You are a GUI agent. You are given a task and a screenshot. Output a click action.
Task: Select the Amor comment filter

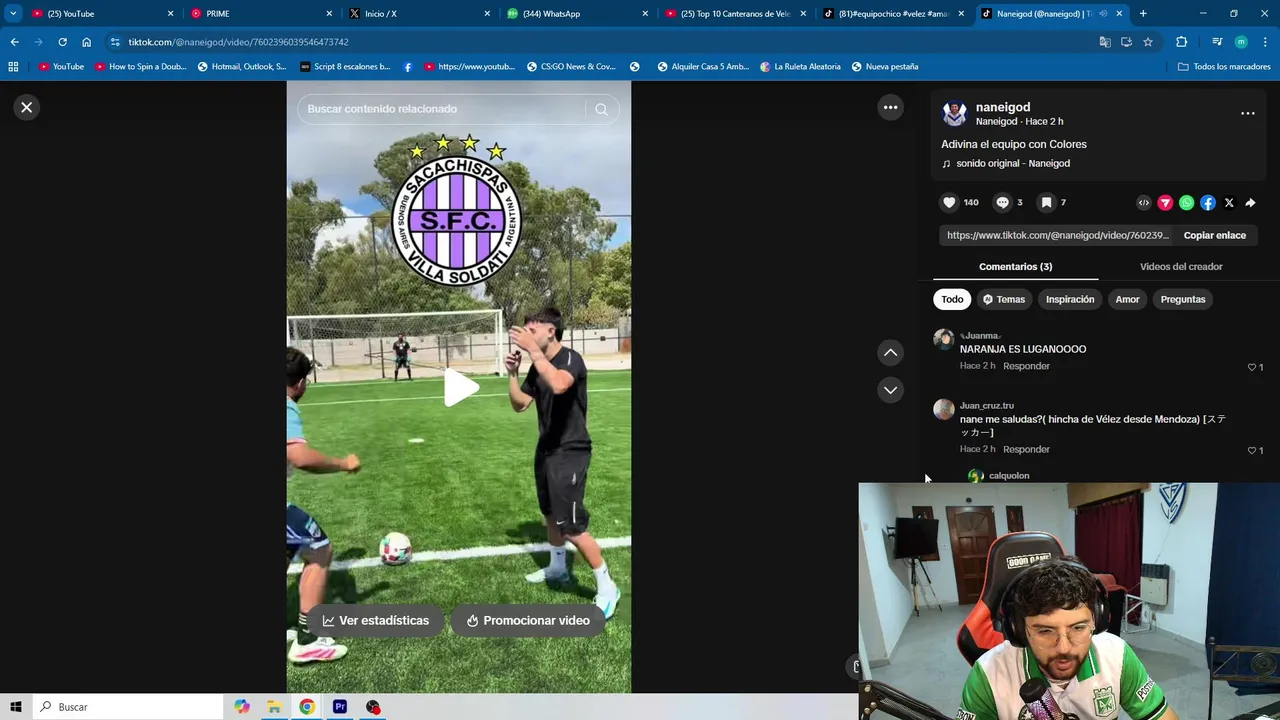point(1127,299)
